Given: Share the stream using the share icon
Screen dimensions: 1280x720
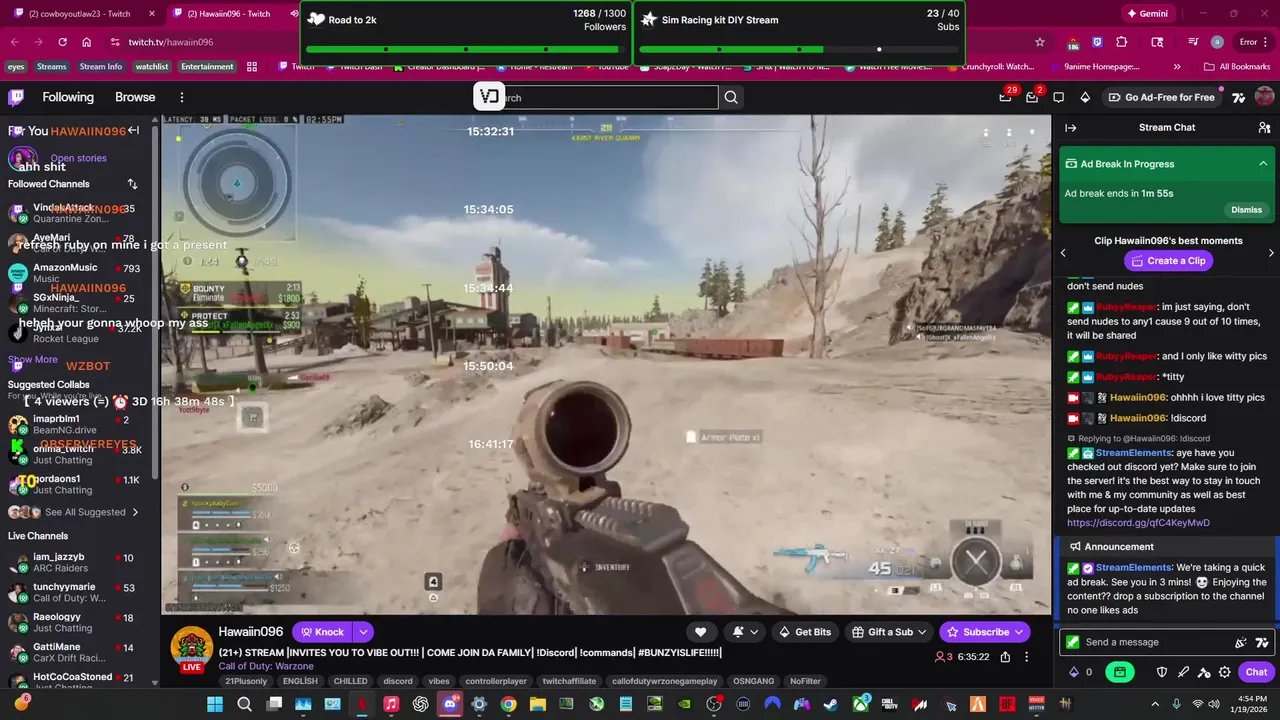Looking at the screenshot, I should point(1005,657).
